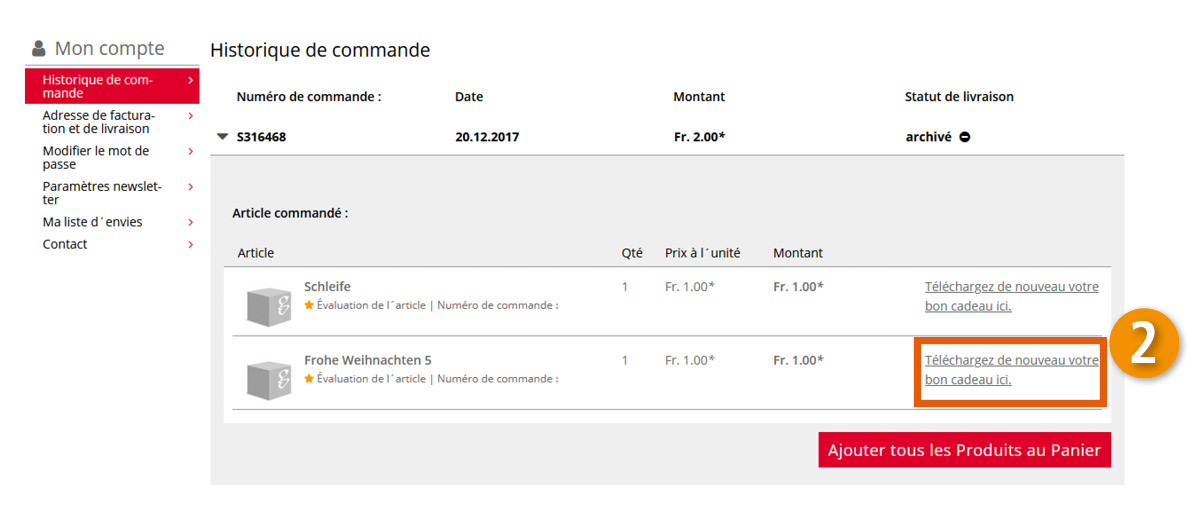The height and width of the screenshot is (521, 1202).
Task: Click the Schleife article name
Action: pos(327,287)
